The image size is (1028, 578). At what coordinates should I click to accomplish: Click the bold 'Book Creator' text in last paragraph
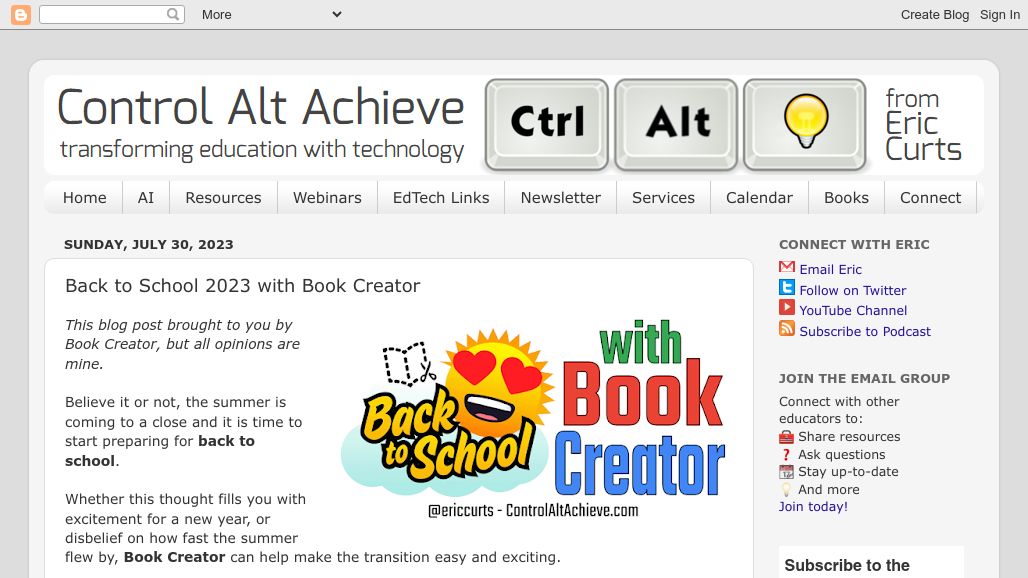(174, 557)
